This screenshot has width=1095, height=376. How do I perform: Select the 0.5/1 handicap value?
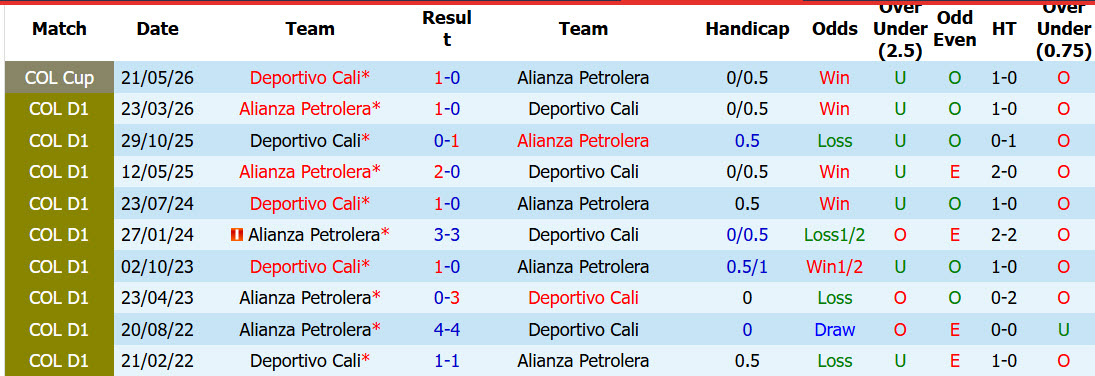(x=747, y=266)
